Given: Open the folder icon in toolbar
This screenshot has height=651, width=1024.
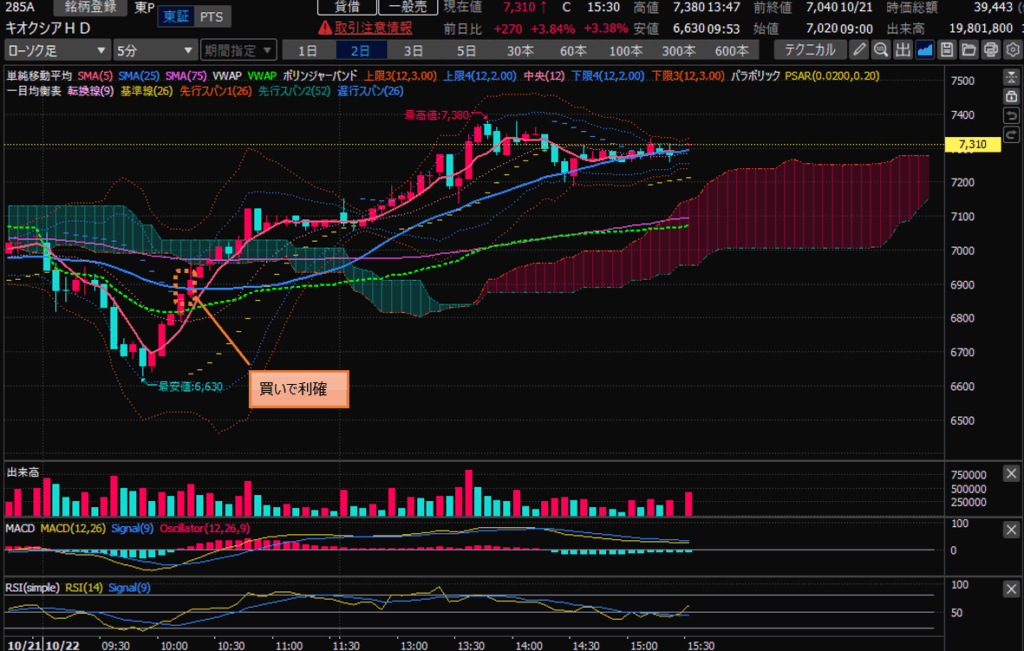Looking at the screenshot, I should [968, 49].
